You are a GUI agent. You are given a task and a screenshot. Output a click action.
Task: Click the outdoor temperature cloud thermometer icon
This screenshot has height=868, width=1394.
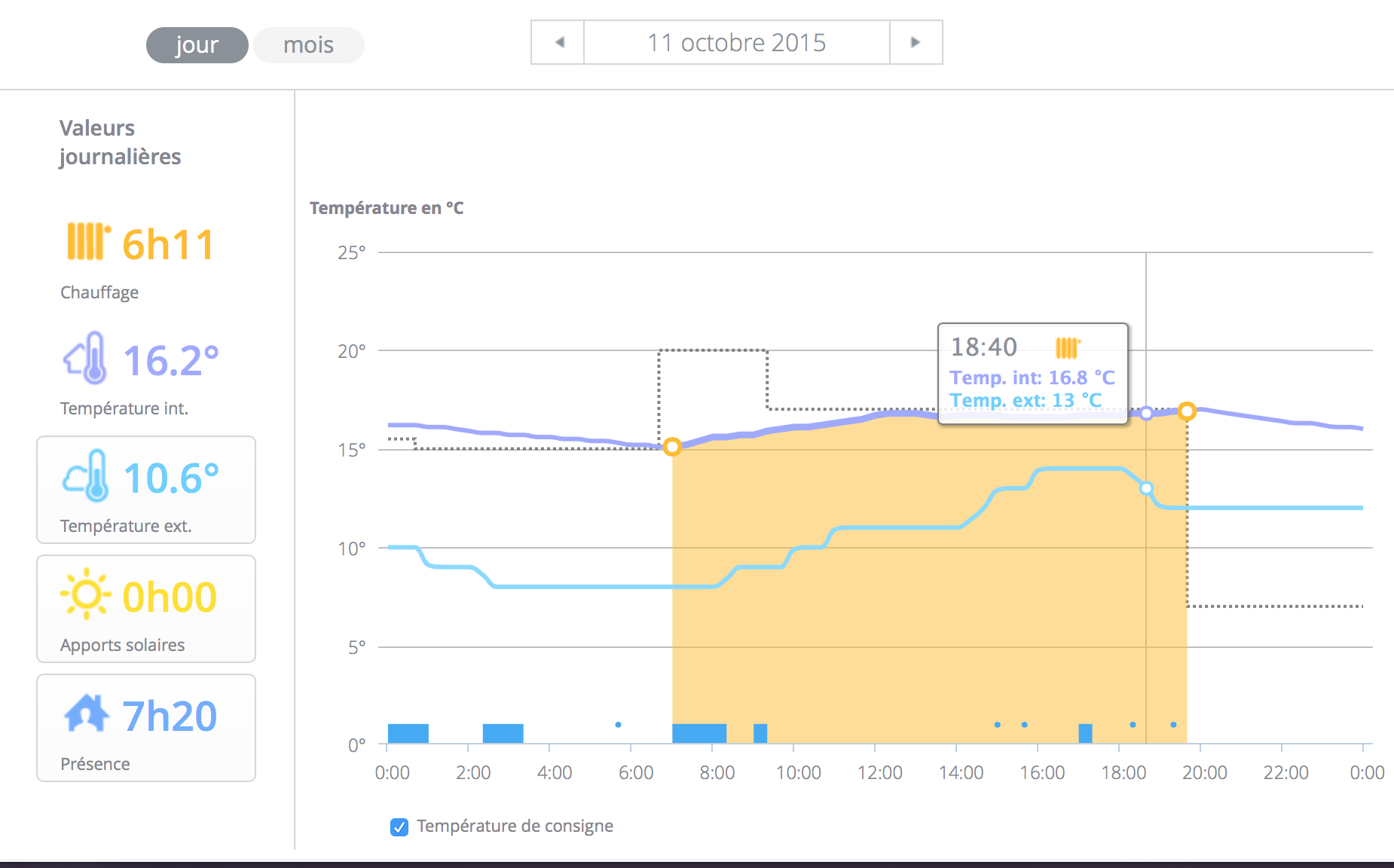87,476
